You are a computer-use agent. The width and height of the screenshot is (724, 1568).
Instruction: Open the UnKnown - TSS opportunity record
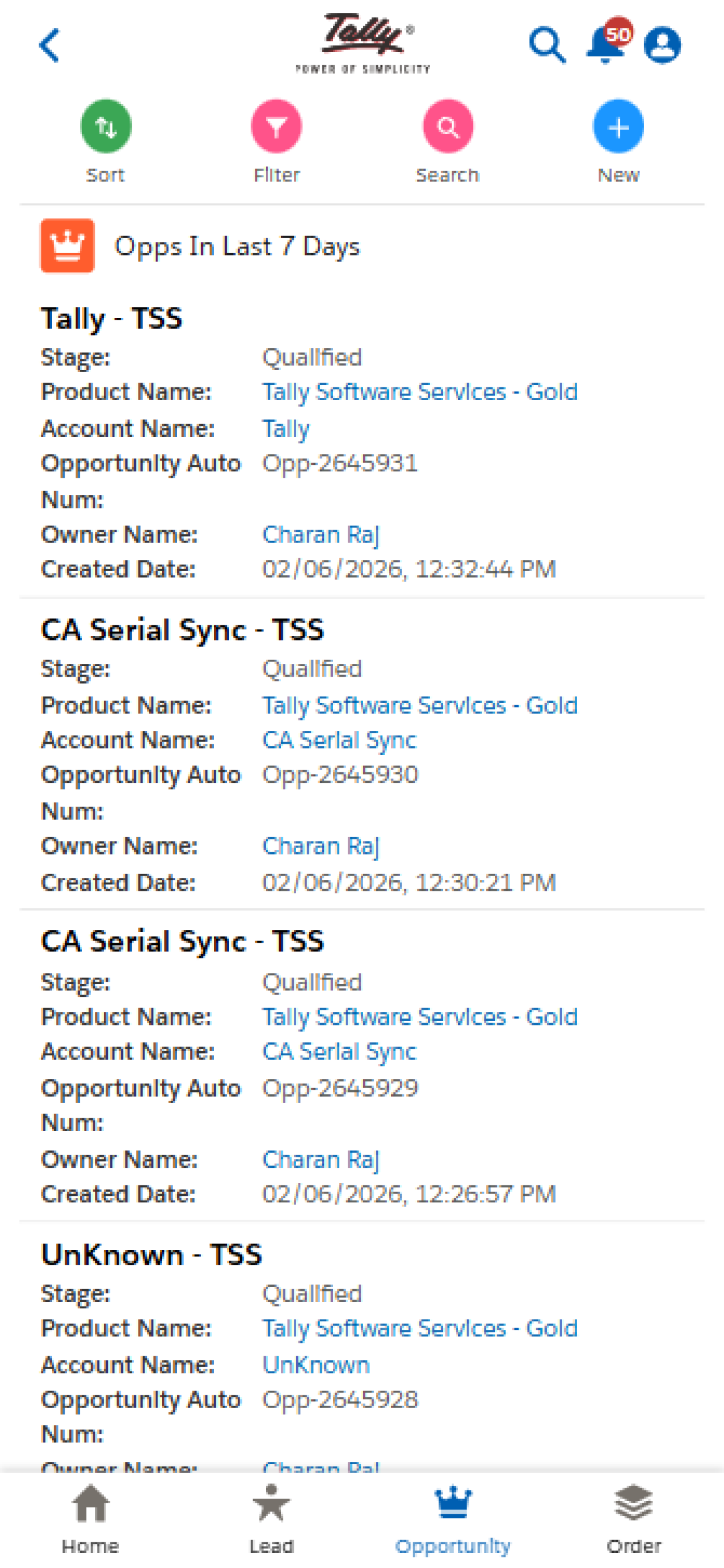pyautogui.click(x=152, y=1255)
